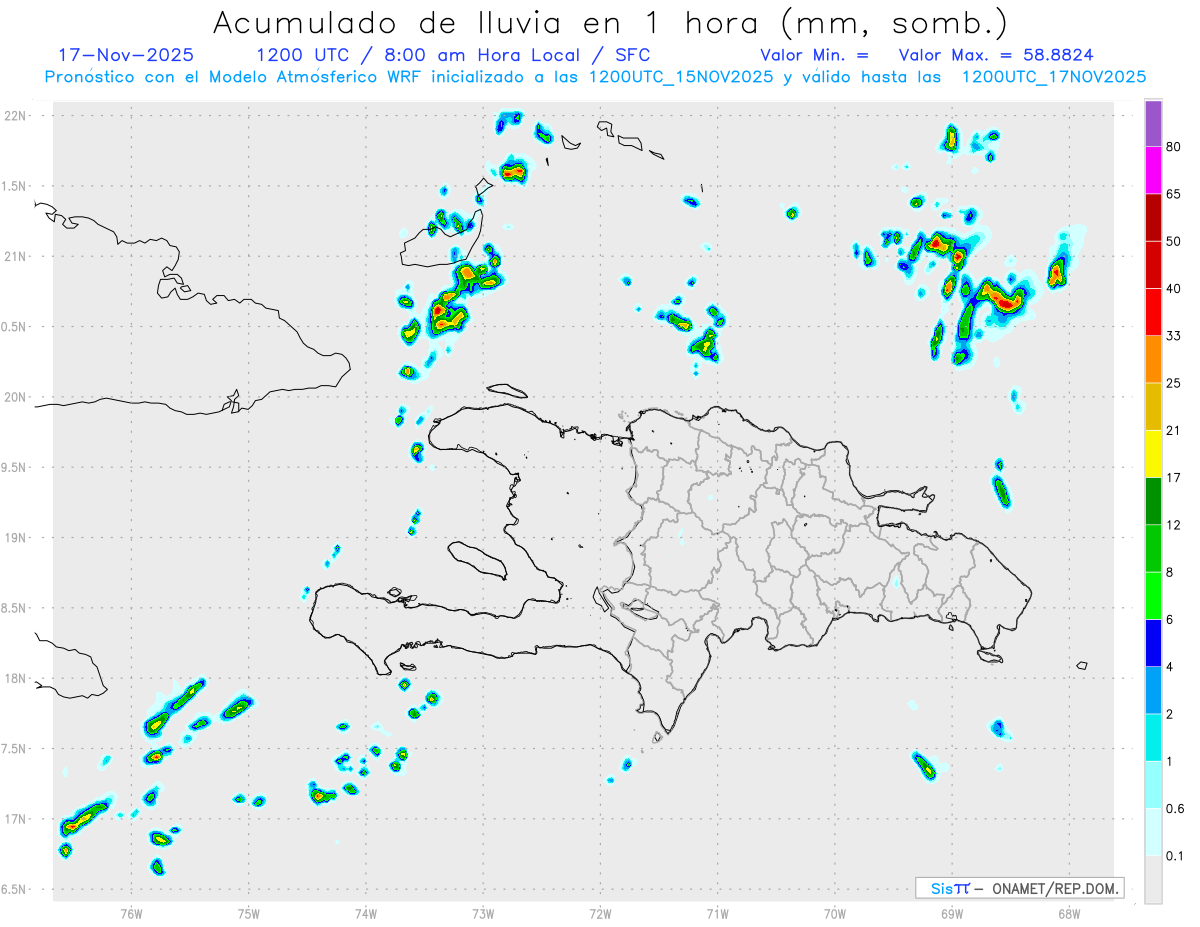This screenshot has height=927, width=1200.
Task: Click the '18N' latitude axis label
Action: point(16,679)
